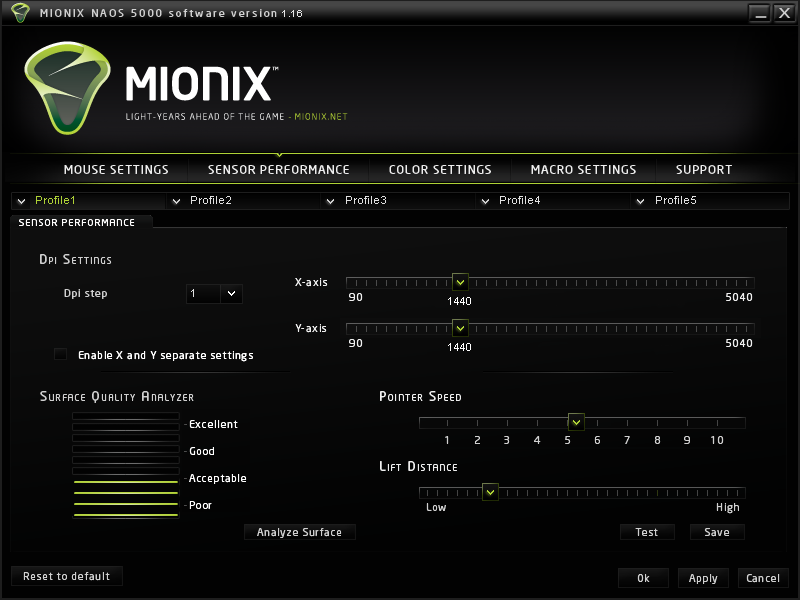Switch to the Support tab

[x=704, y=169]
